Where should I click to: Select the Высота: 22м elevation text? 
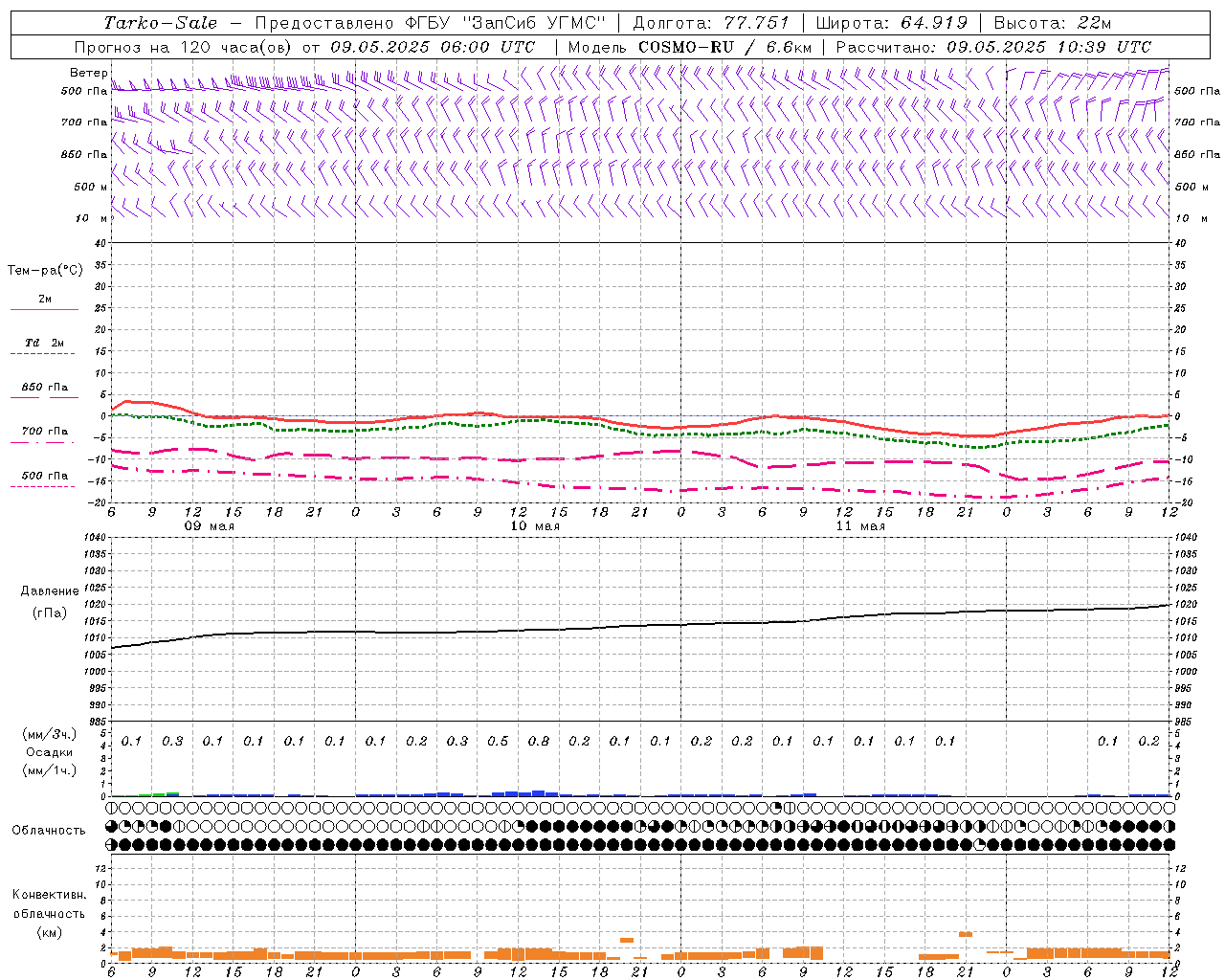[1053, 23]
